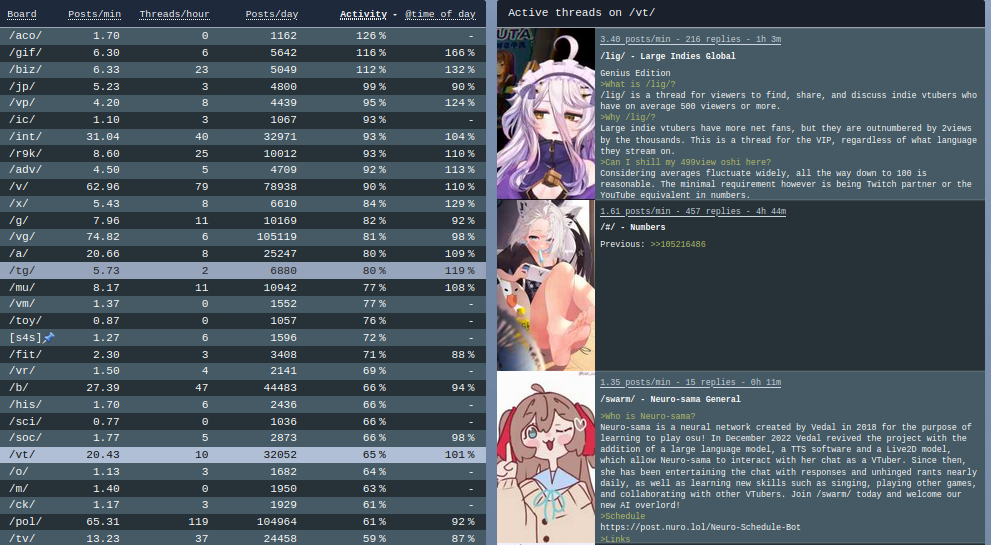Click the 'Genius Edition' text line
991x545 pixels.
point(635,73)
